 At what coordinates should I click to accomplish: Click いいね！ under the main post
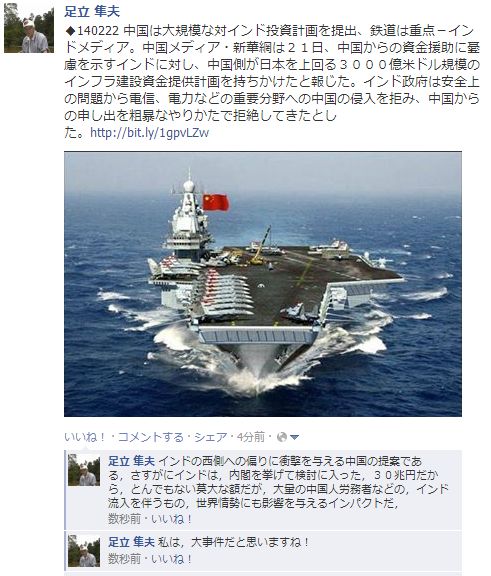(x=85, y=437)
